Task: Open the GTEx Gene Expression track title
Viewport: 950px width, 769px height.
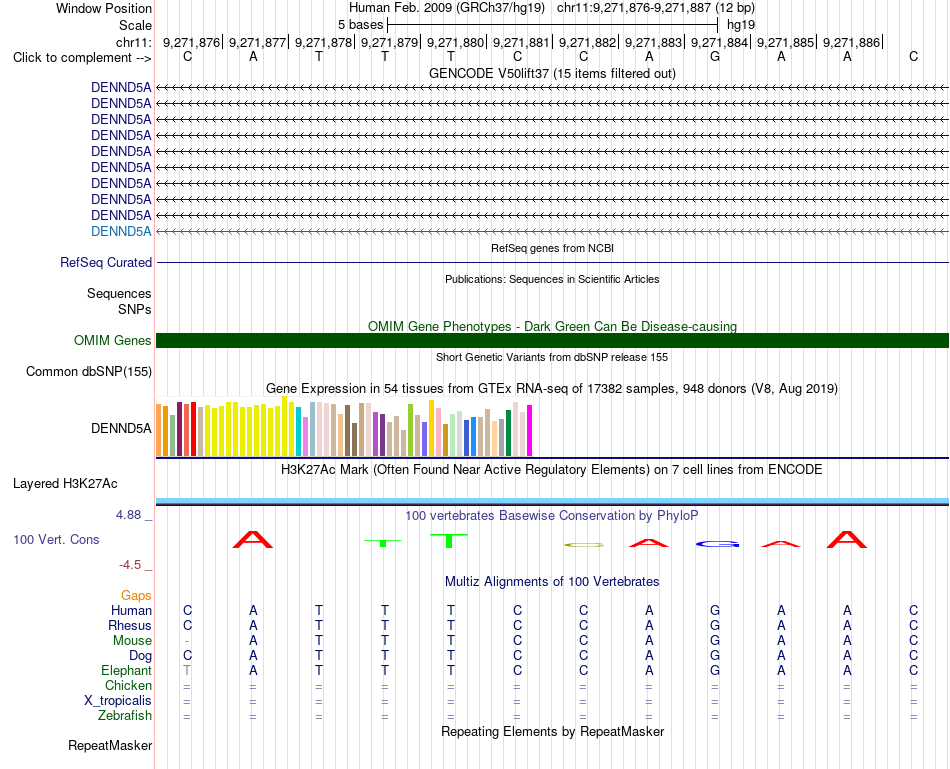Action: coord(552,388)
